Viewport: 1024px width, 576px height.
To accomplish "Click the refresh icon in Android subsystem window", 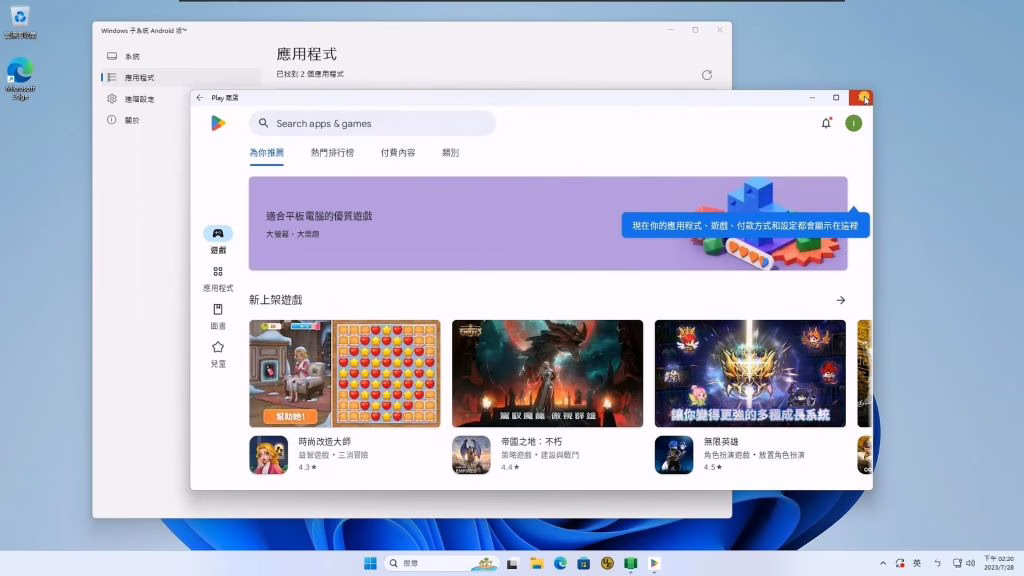I will click(x=707, y=75).
